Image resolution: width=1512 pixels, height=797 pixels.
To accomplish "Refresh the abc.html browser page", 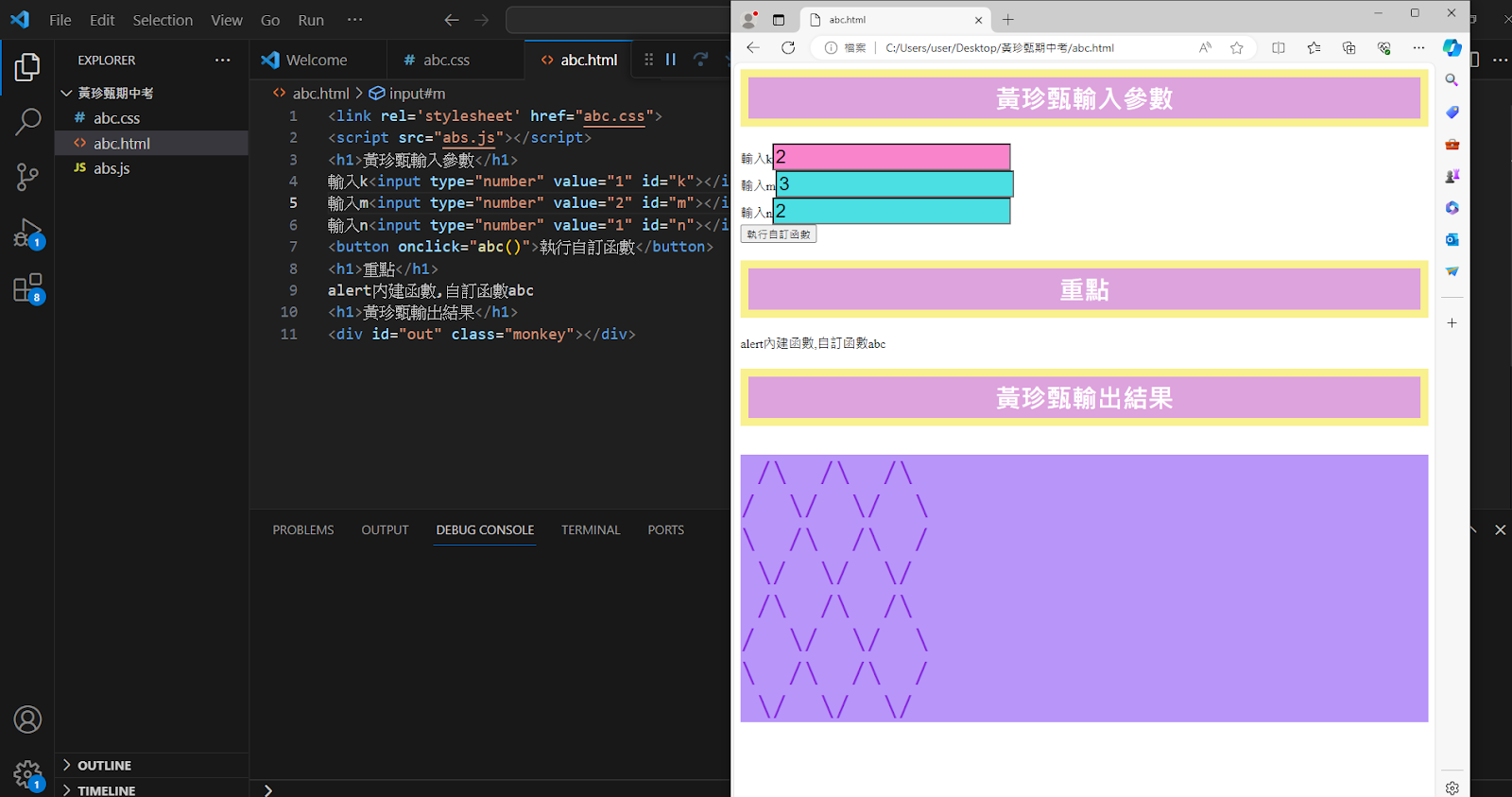I will point(788,48).
